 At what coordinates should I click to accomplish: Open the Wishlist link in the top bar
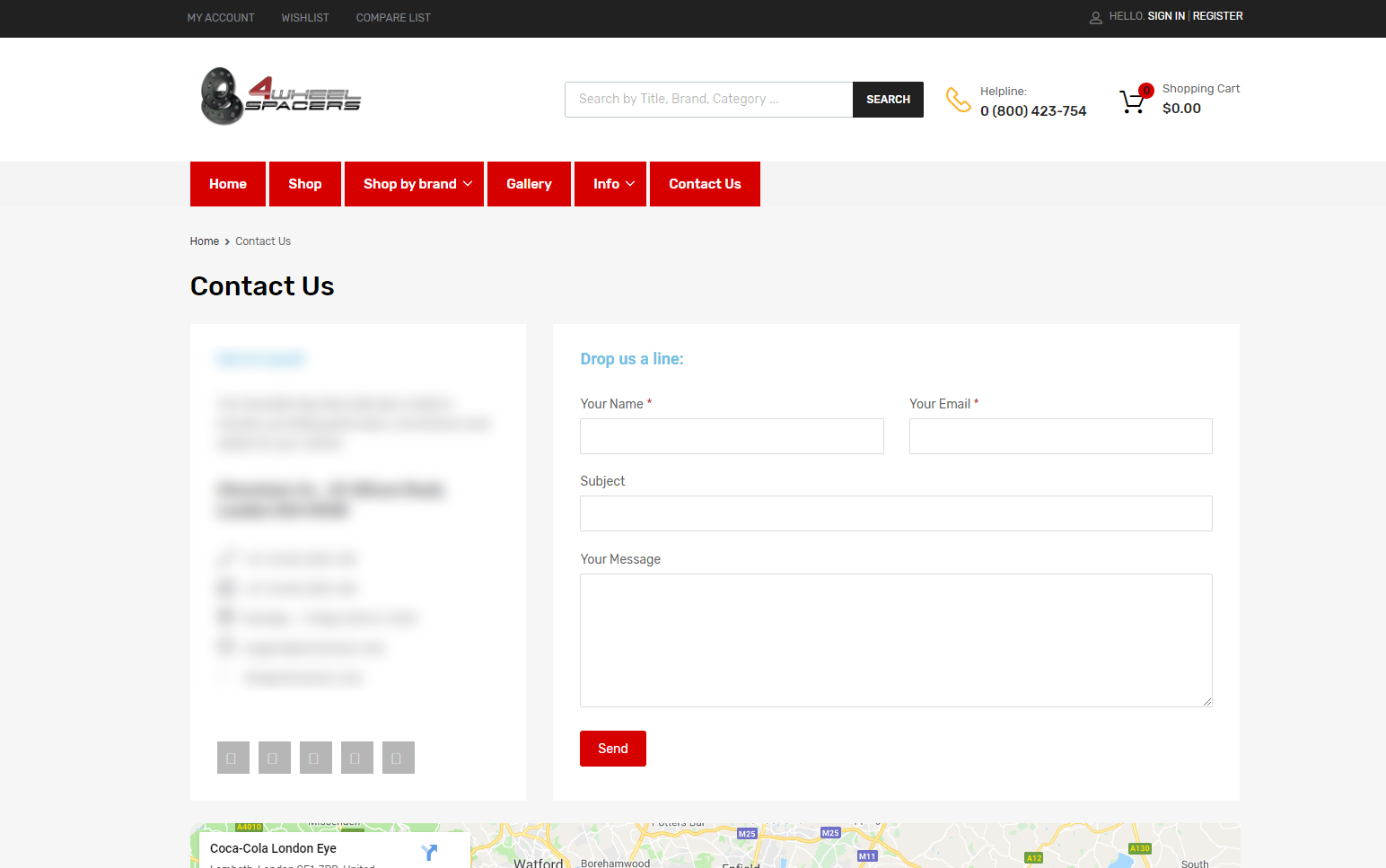coord(305,18)
